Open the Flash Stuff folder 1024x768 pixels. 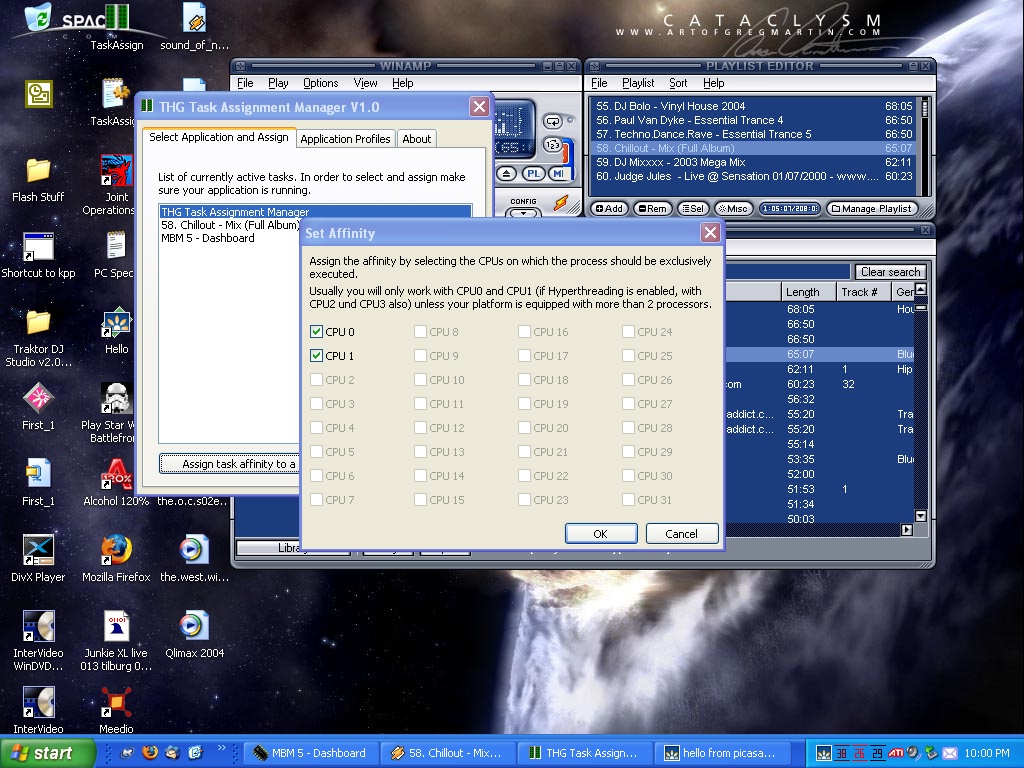tap(38, 180)
